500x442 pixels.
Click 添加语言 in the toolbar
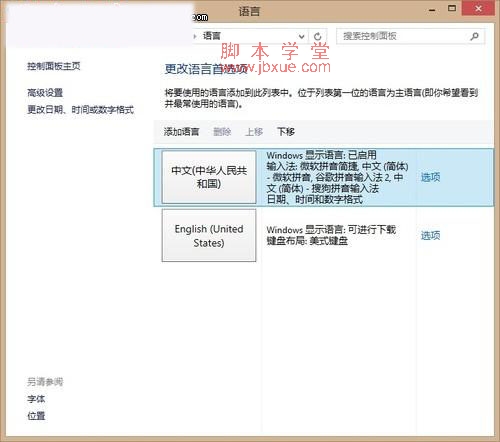(x=181, y=132)
